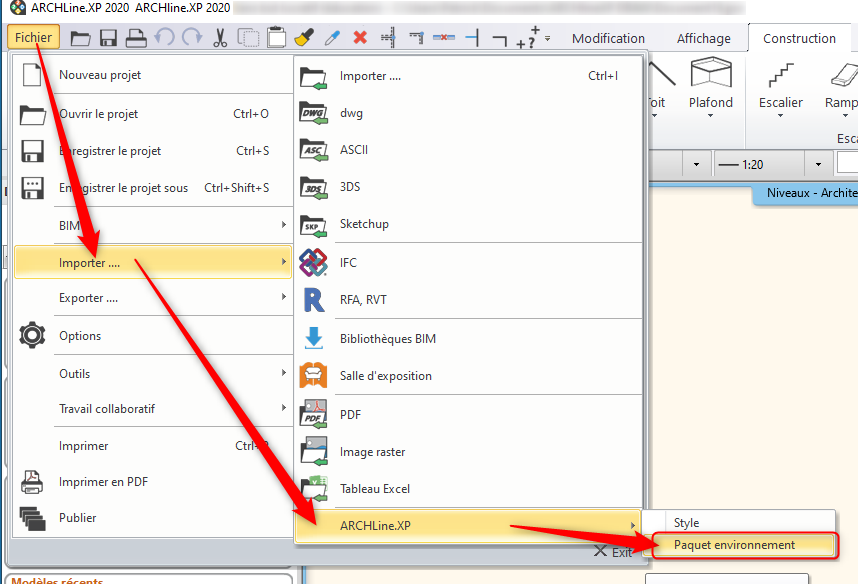858x584 pixels.
Task: Click the scissors cut icon
Action: (220, 38)
